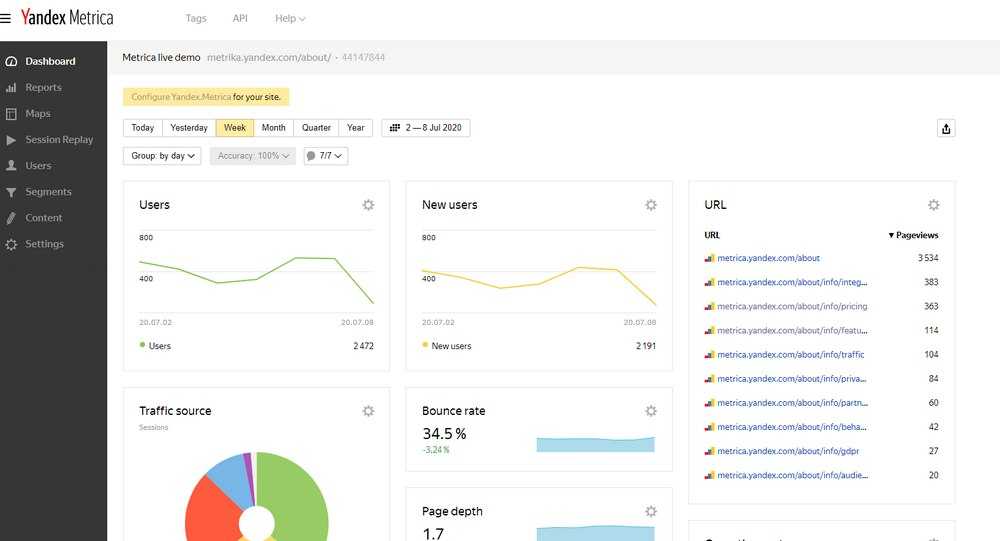The image size is (1000, 541).
Task: Open the date range 2—8 Jul 2020 picker
Action: click(x=426, y=128)
